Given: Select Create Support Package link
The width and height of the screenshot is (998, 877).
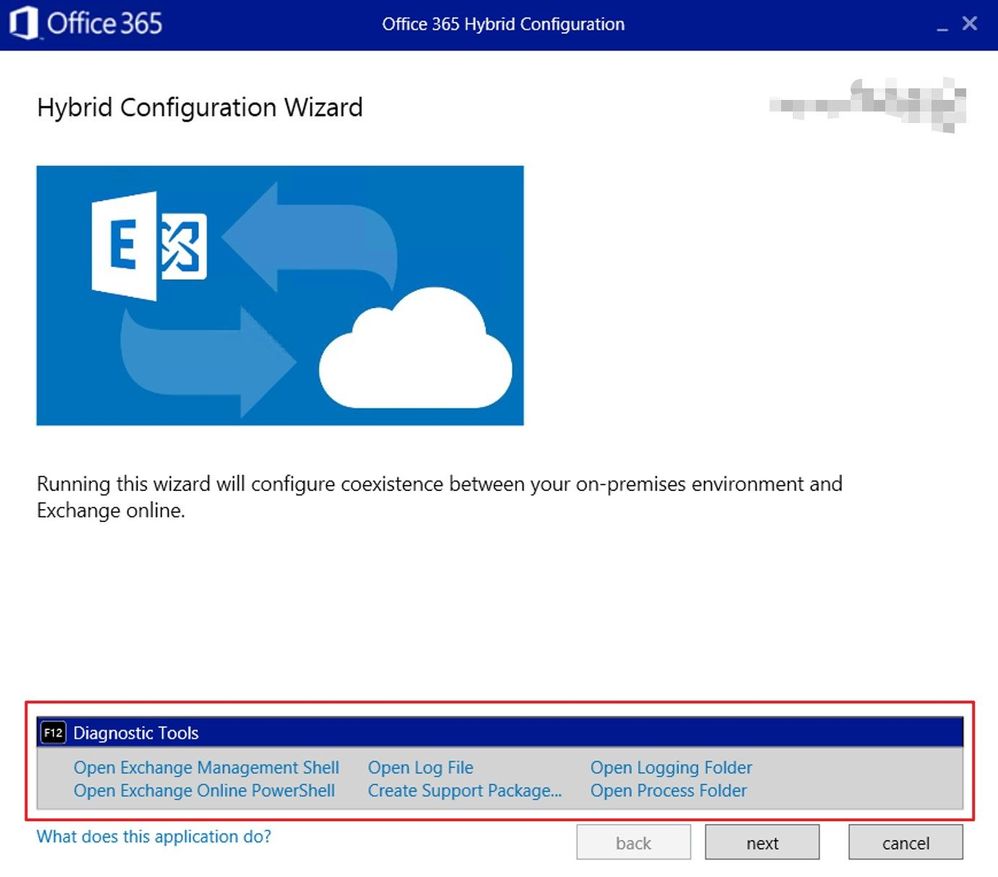Looking at the screenshot, I should 465,790.
